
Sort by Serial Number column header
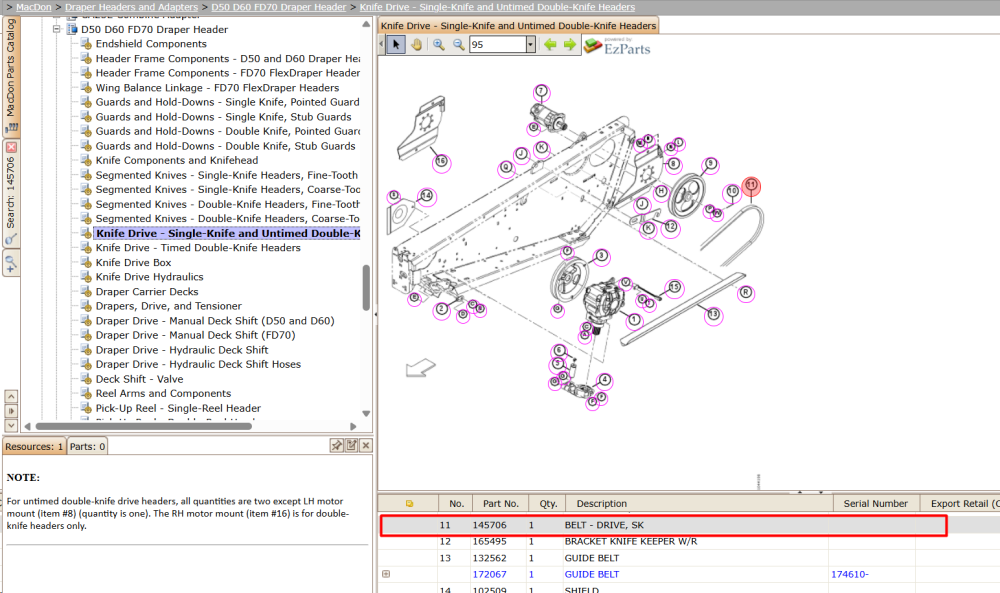[x=876, y=504]
